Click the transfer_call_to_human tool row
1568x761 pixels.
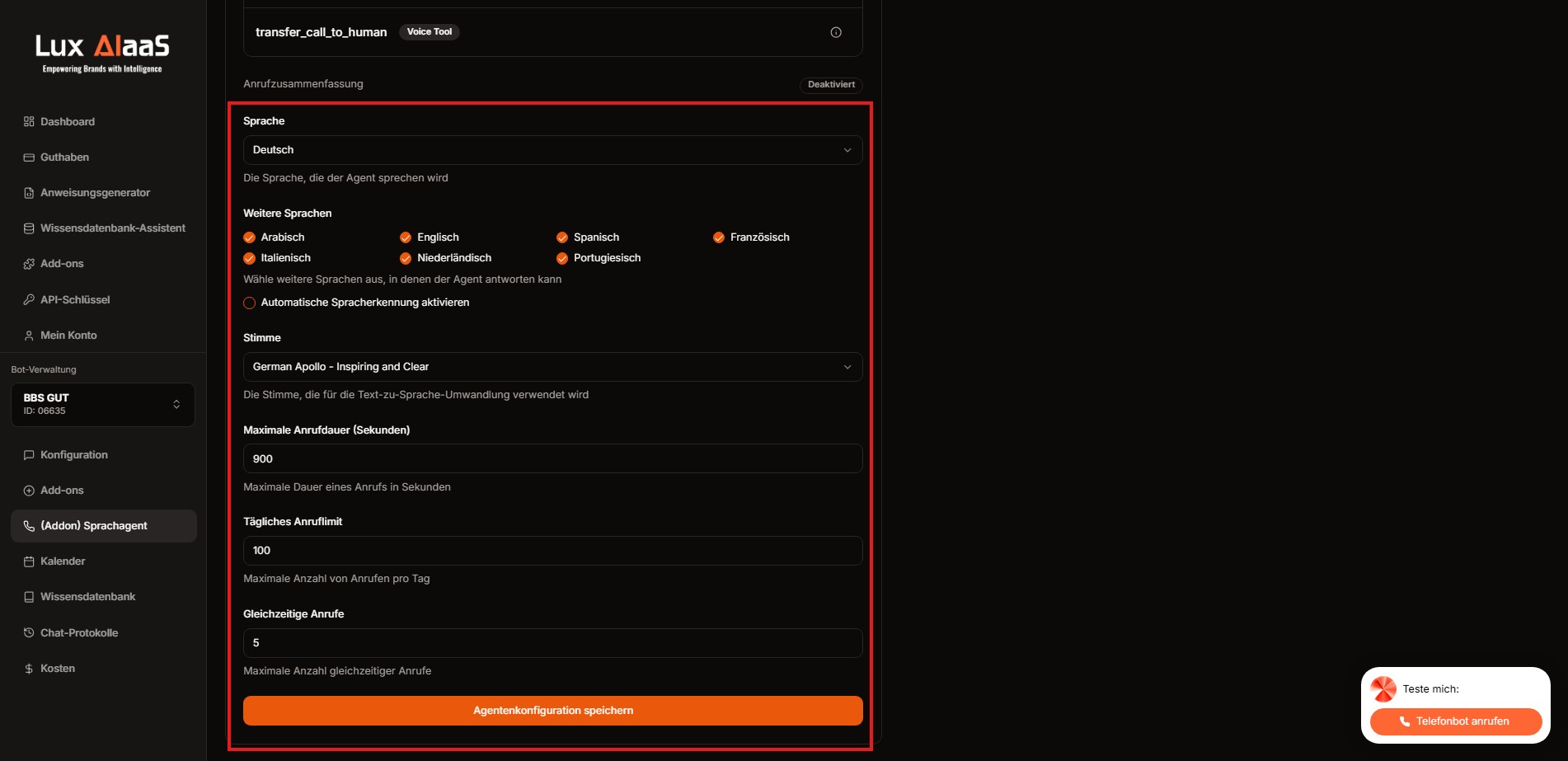552,32
